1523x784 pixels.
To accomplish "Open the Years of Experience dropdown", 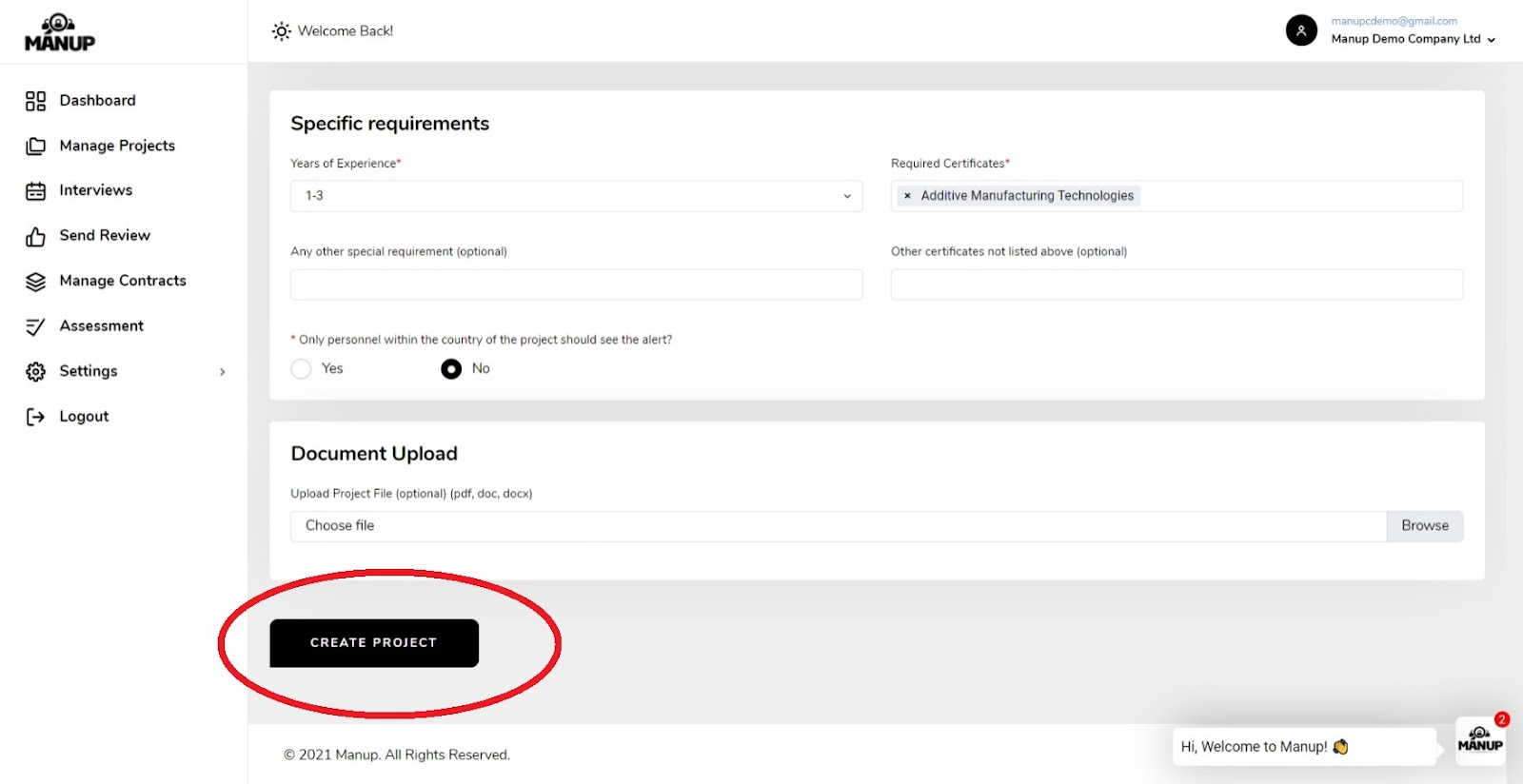I will point(576,196).
